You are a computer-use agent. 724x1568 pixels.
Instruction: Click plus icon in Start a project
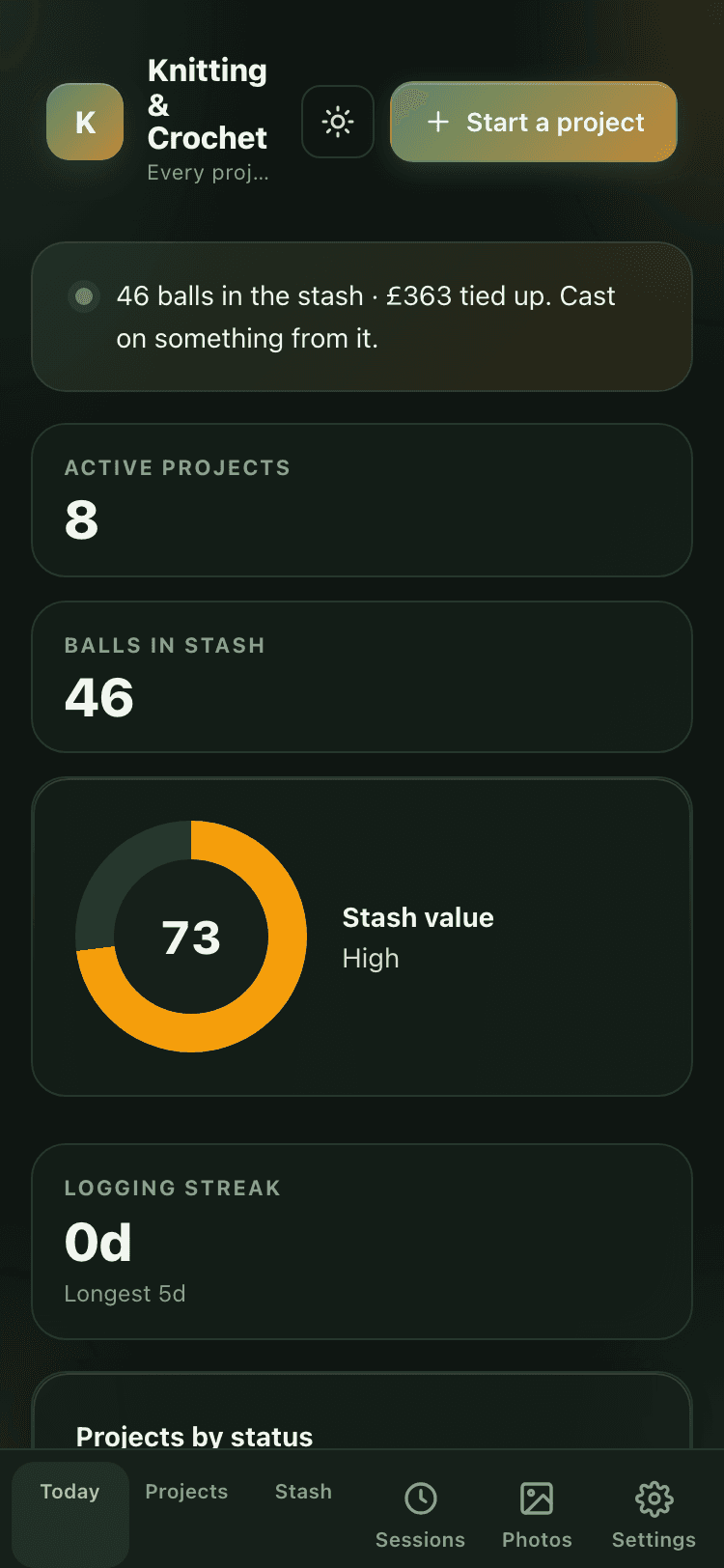coord(438,122)
